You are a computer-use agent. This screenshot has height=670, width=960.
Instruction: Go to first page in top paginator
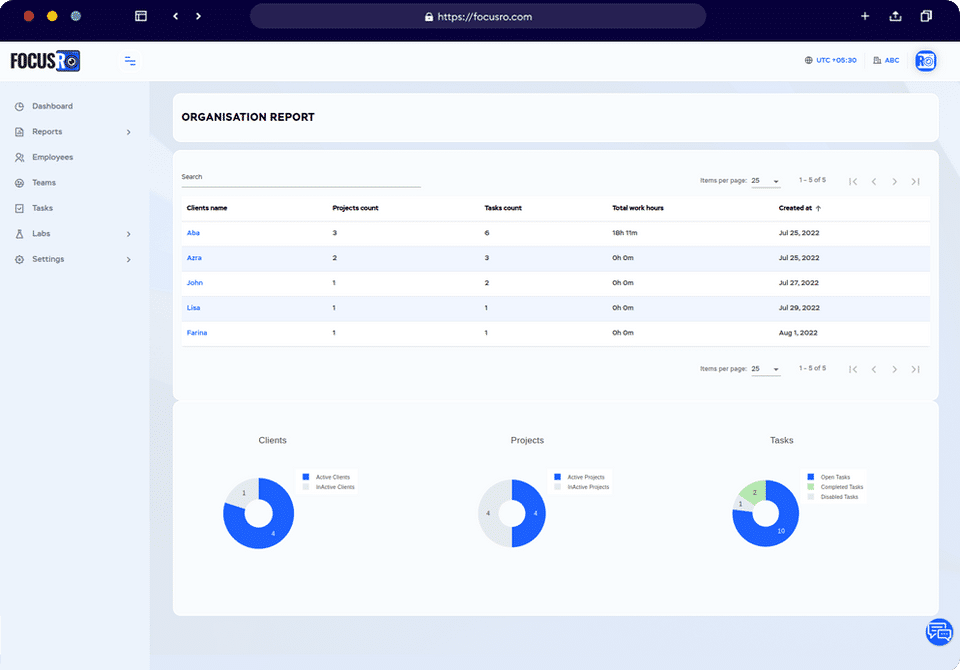[853, 181]
